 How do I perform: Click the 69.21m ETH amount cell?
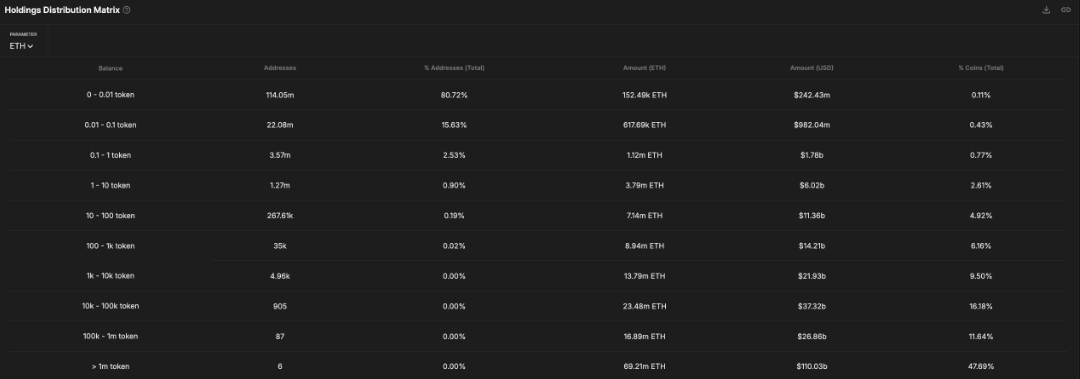click(644, 367)
